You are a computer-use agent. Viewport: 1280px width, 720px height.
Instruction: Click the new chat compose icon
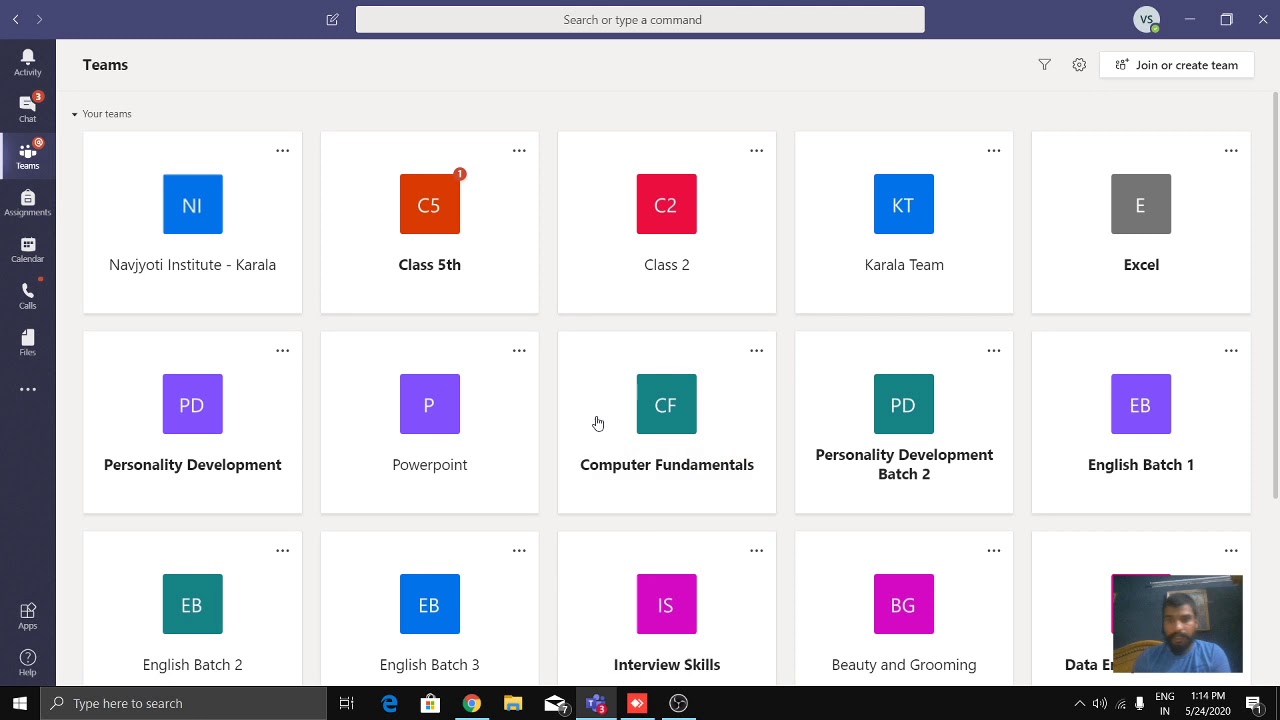click(x=332, y=20)
